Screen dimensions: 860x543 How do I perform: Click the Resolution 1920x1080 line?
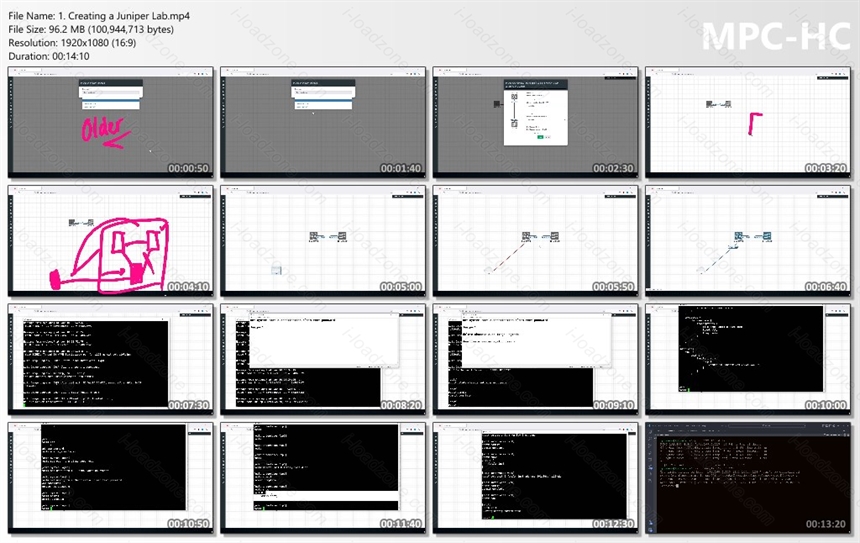click(72, 43)
